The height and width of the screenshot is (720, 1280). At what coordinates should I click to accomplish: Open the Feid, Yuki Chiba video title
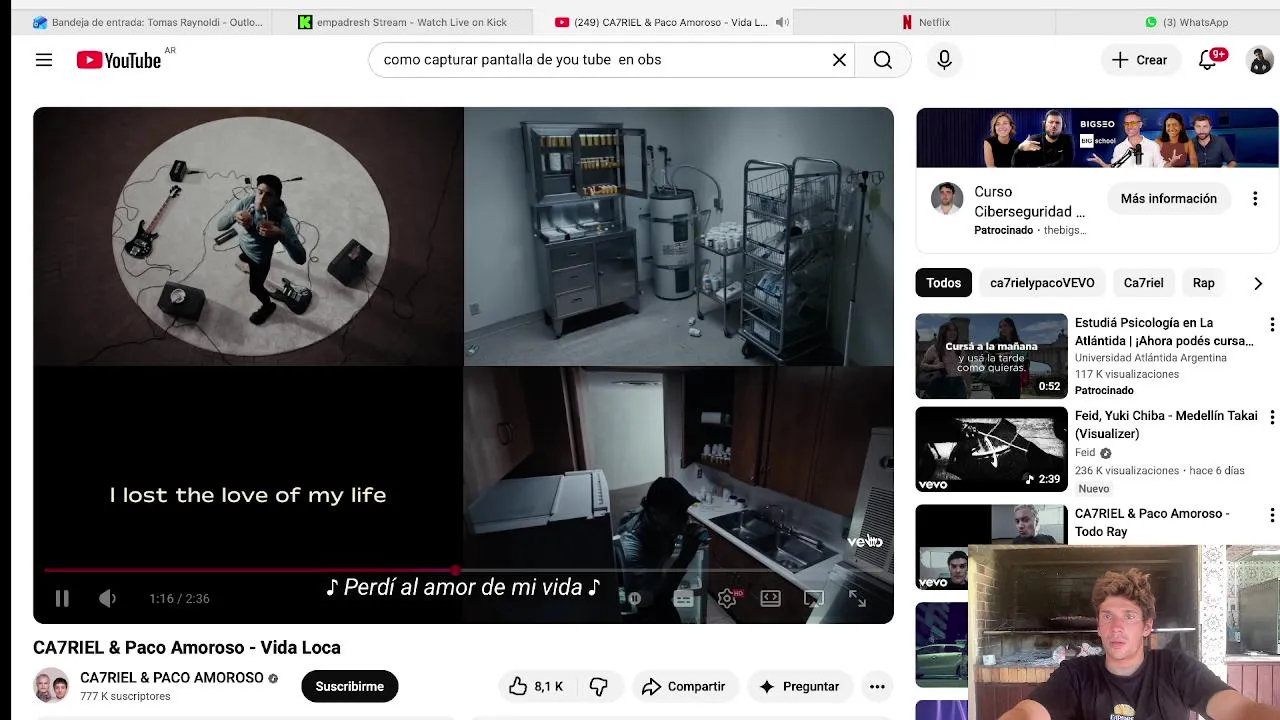1166,425
